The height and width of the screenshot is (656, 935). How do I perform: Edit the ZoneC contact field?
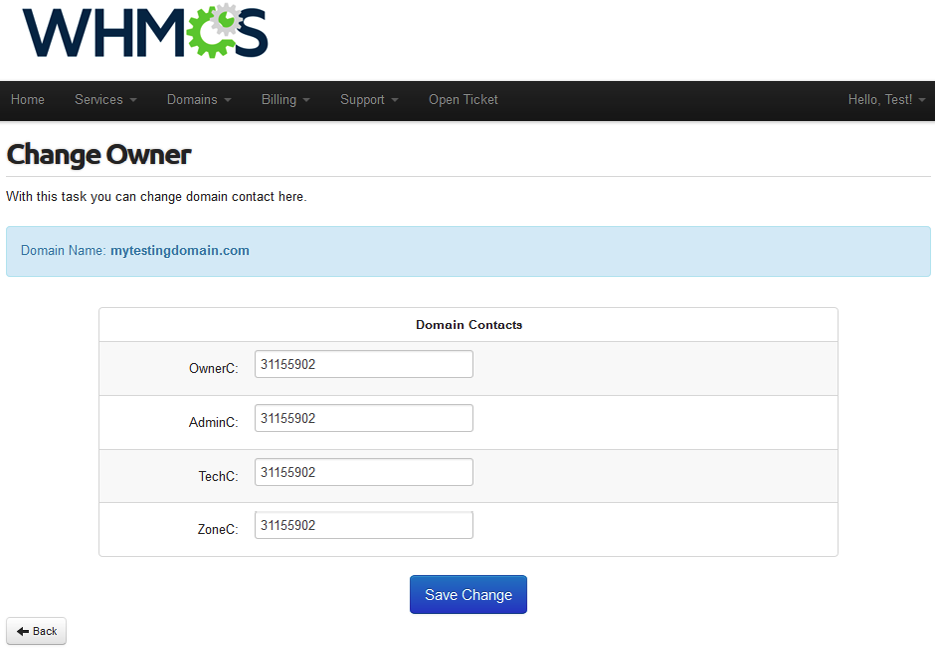(x=364, y=525)
